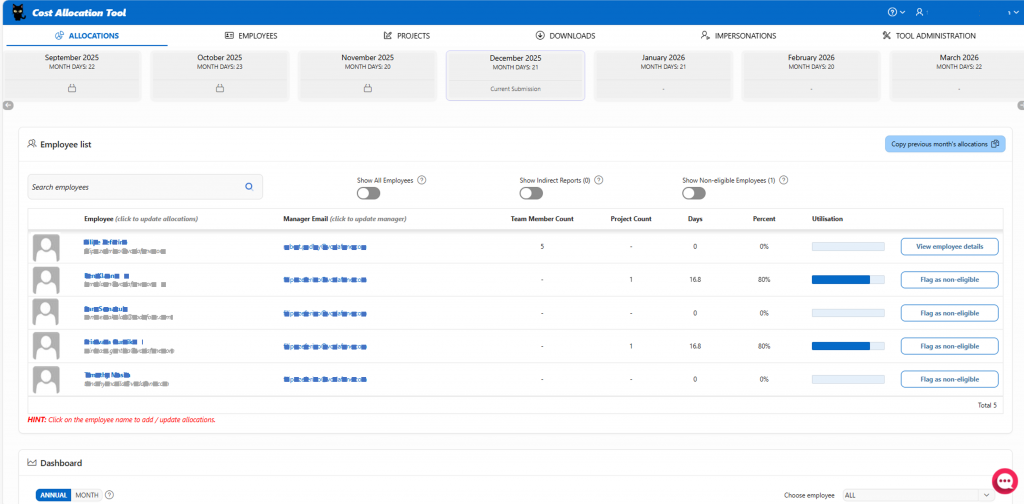
Task: Click the info icon beside Show Non-eligible Employees
Action: (x=784, y=180)
